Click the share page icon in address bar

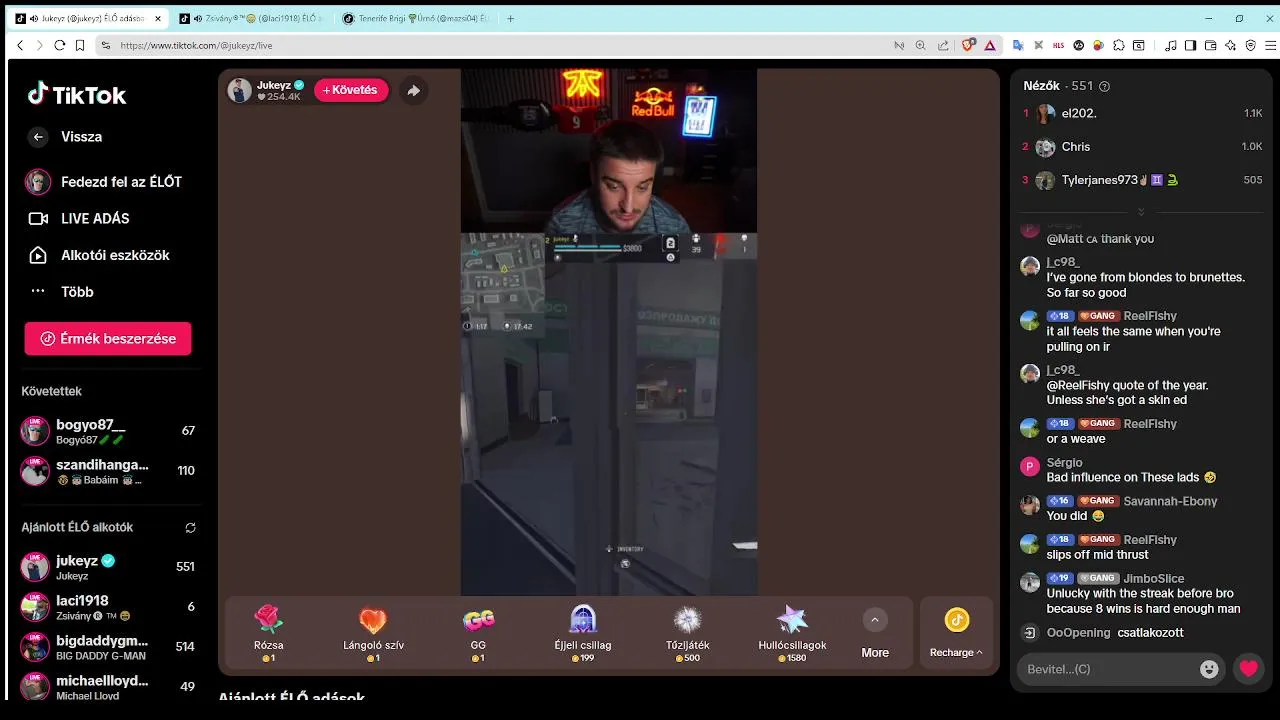coord(943,45)
